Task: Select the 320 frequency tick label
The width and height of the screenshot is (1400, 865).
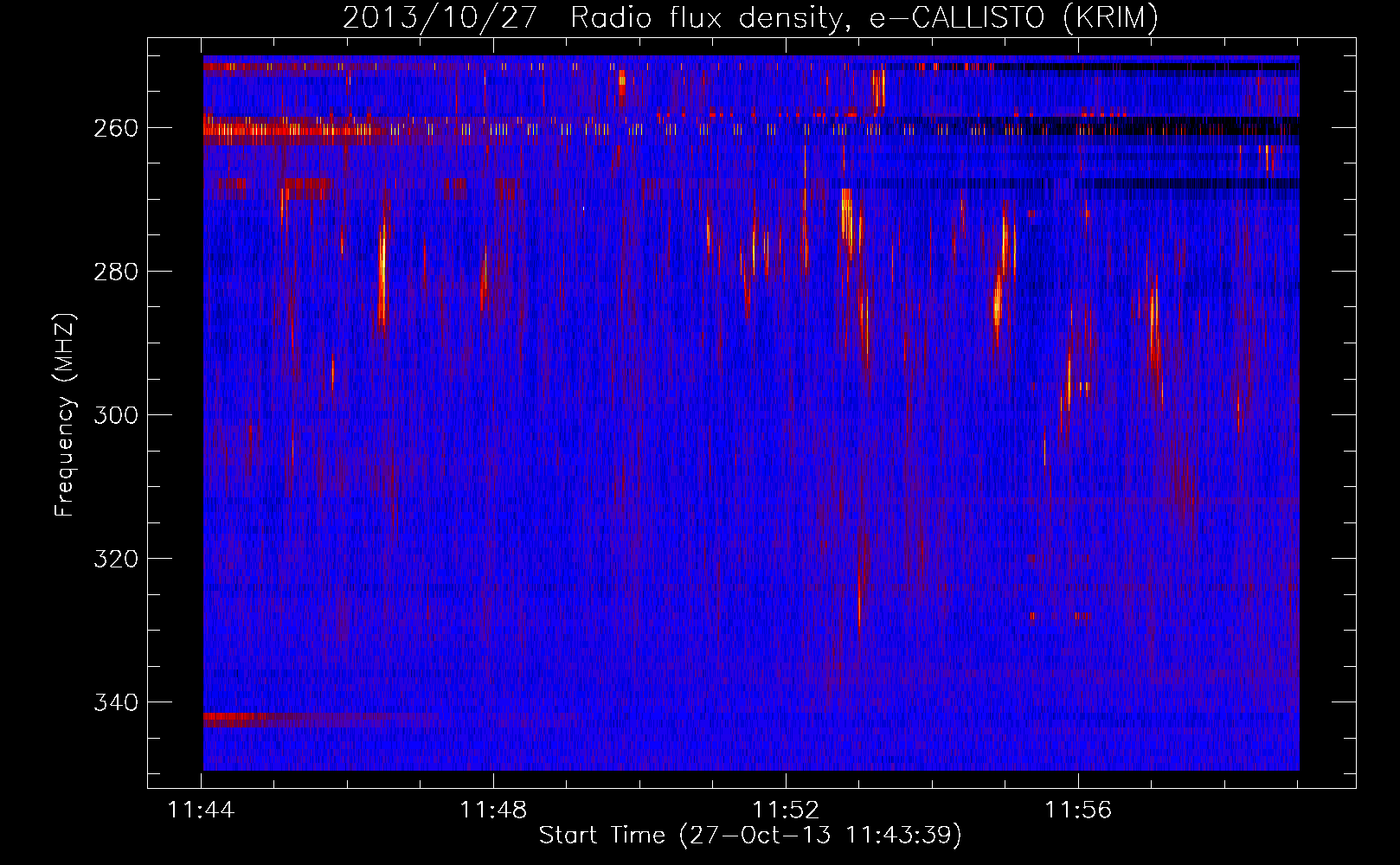Action: pyautogui.click(x=116, y=559)
